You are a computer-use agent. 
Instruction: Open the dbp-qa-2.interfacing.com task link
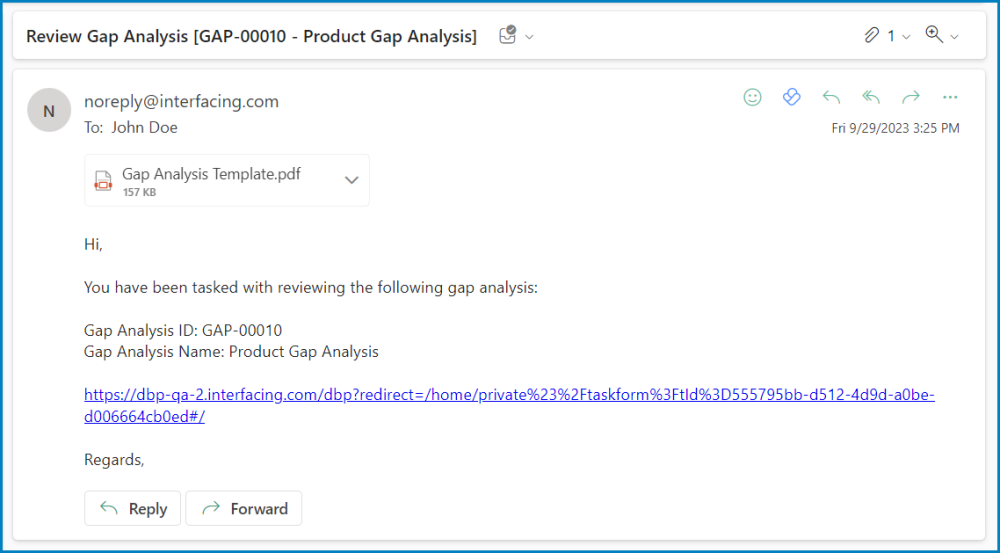click(x=508, y=395)
